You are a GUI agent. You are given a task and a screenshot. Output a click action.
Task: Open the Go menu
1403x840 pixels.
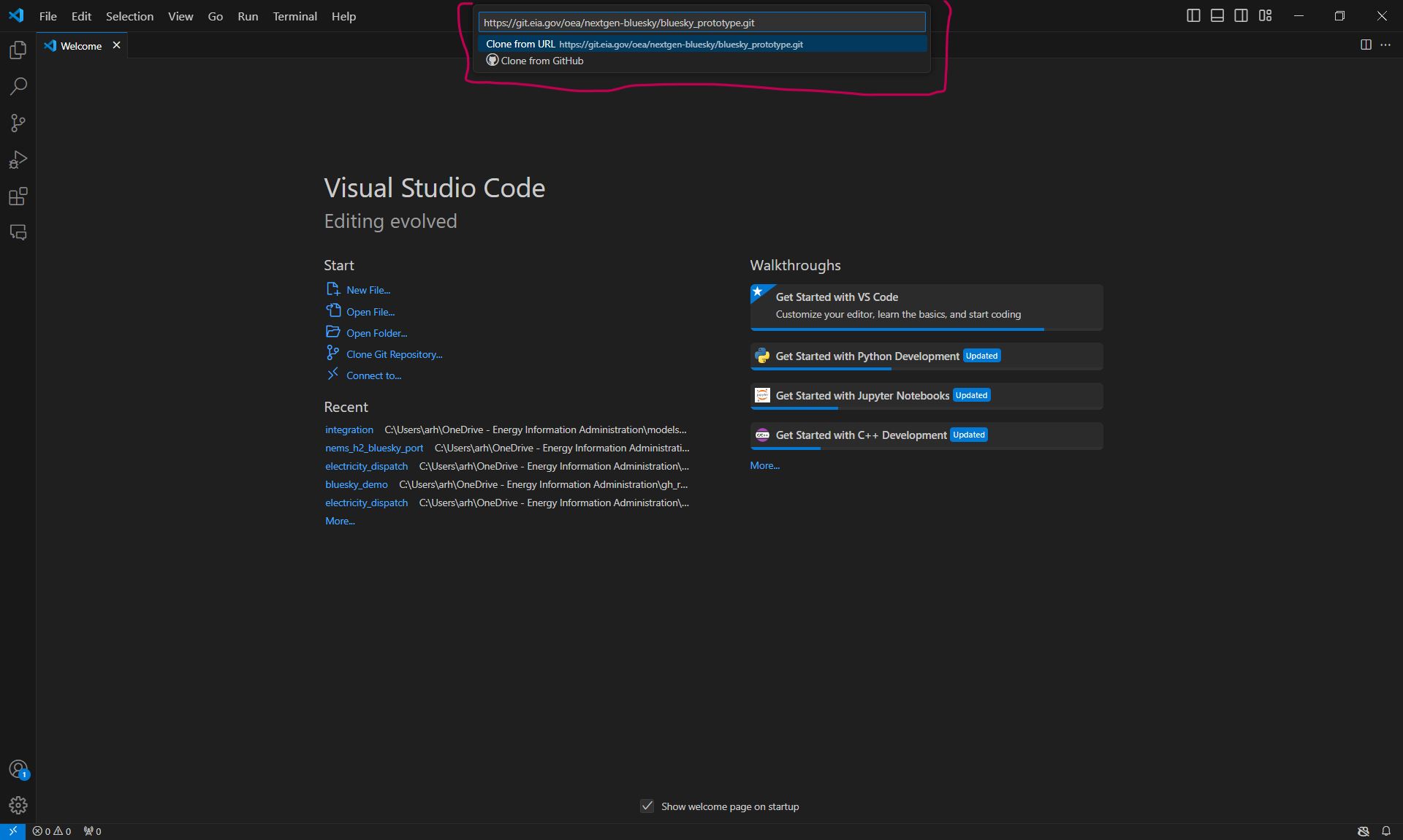click(215, 16)
